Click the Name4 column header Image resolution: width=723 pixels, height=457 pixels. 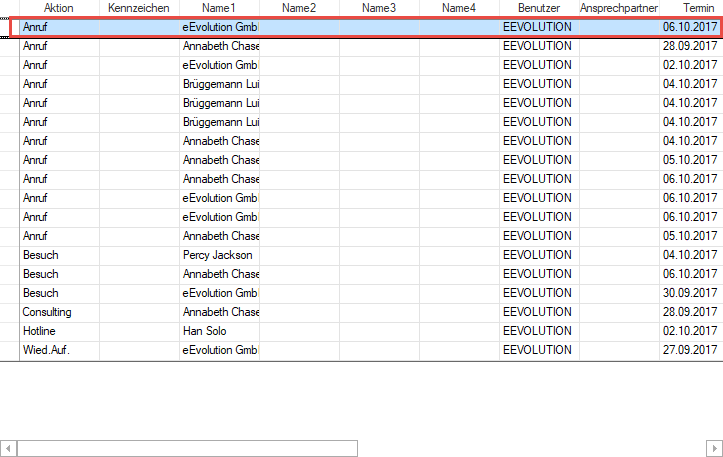pyautogui.click(x=459, y=8)
